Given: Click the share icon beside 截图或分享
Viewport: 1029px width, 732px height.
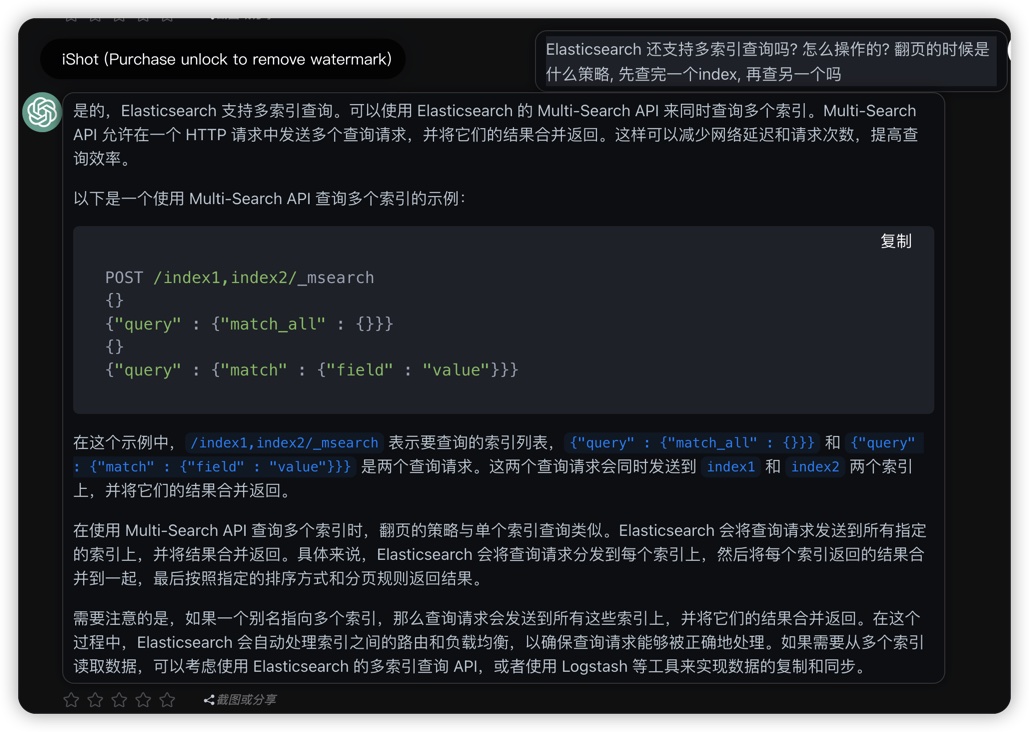Looking at the screenshot, I should pos(208,700).
